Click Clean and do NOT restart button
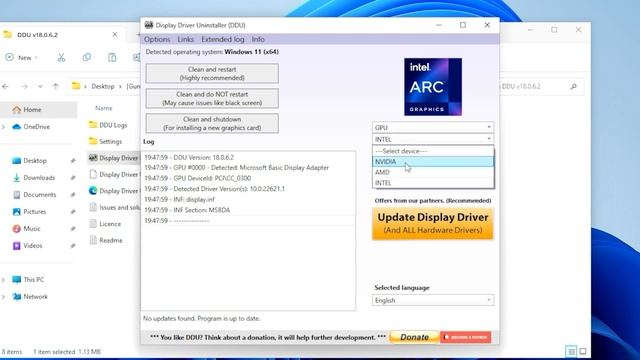 tap(212, 98)
